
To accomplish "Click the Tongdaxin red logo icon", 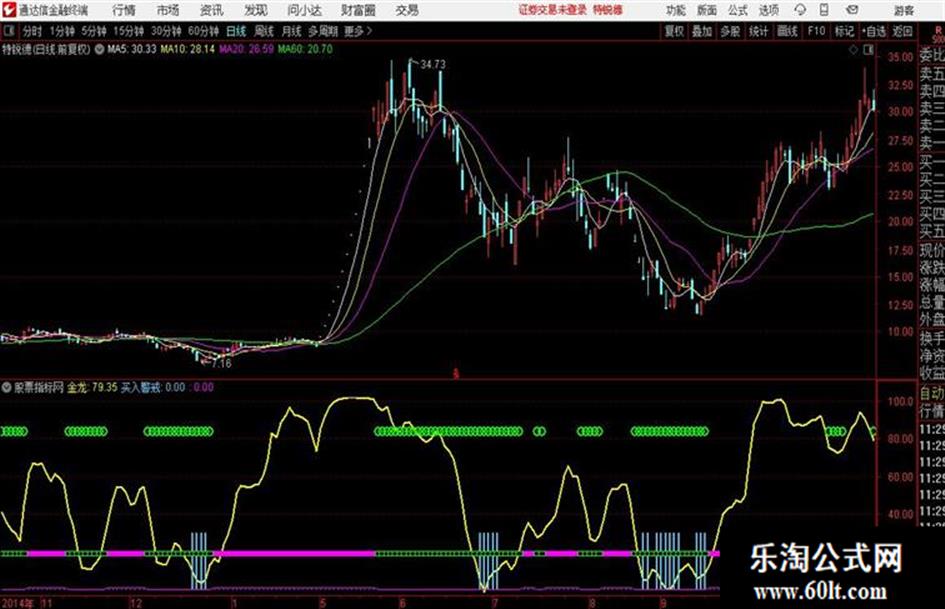I will (8, 10).
